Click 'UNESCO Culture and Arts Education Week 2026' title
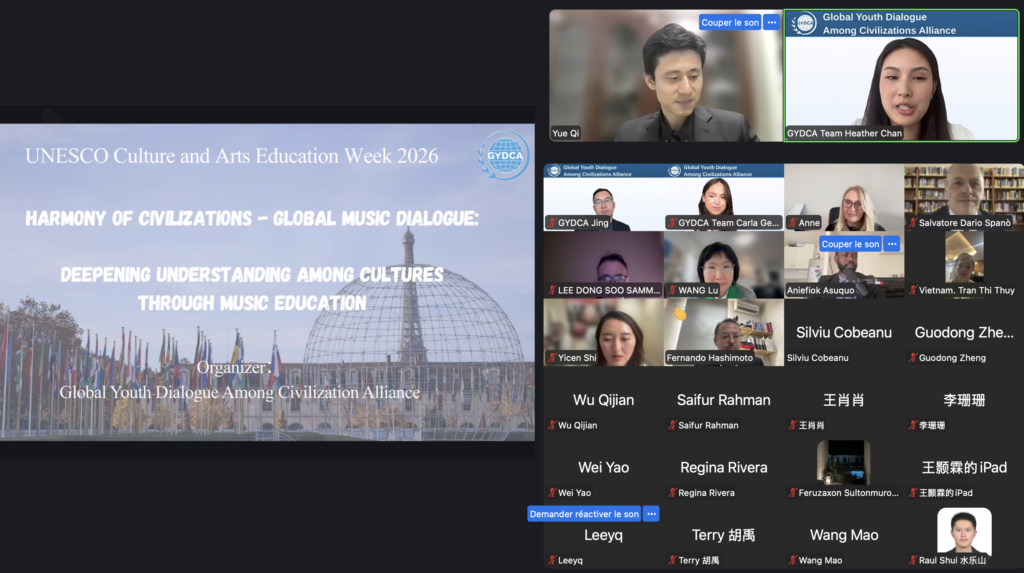1024x573 pixels. point(232,156)
